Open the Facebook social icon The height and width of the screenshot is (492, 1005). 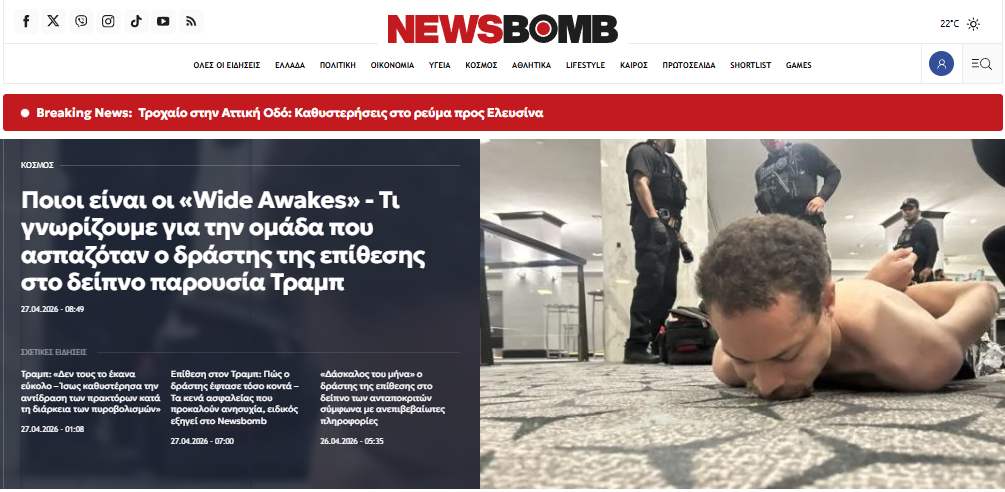[x=26, y=22]
